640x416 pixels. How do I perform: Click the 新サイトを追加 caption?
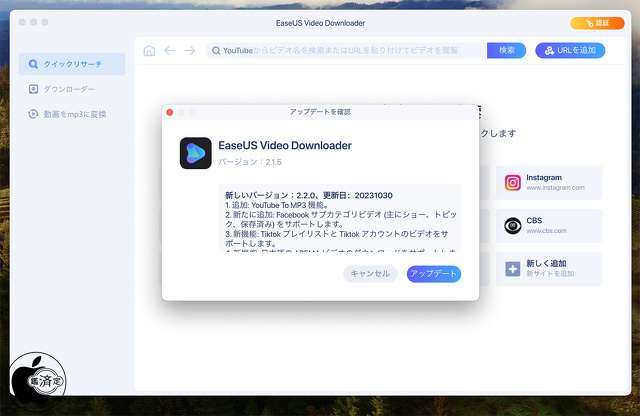550,274
